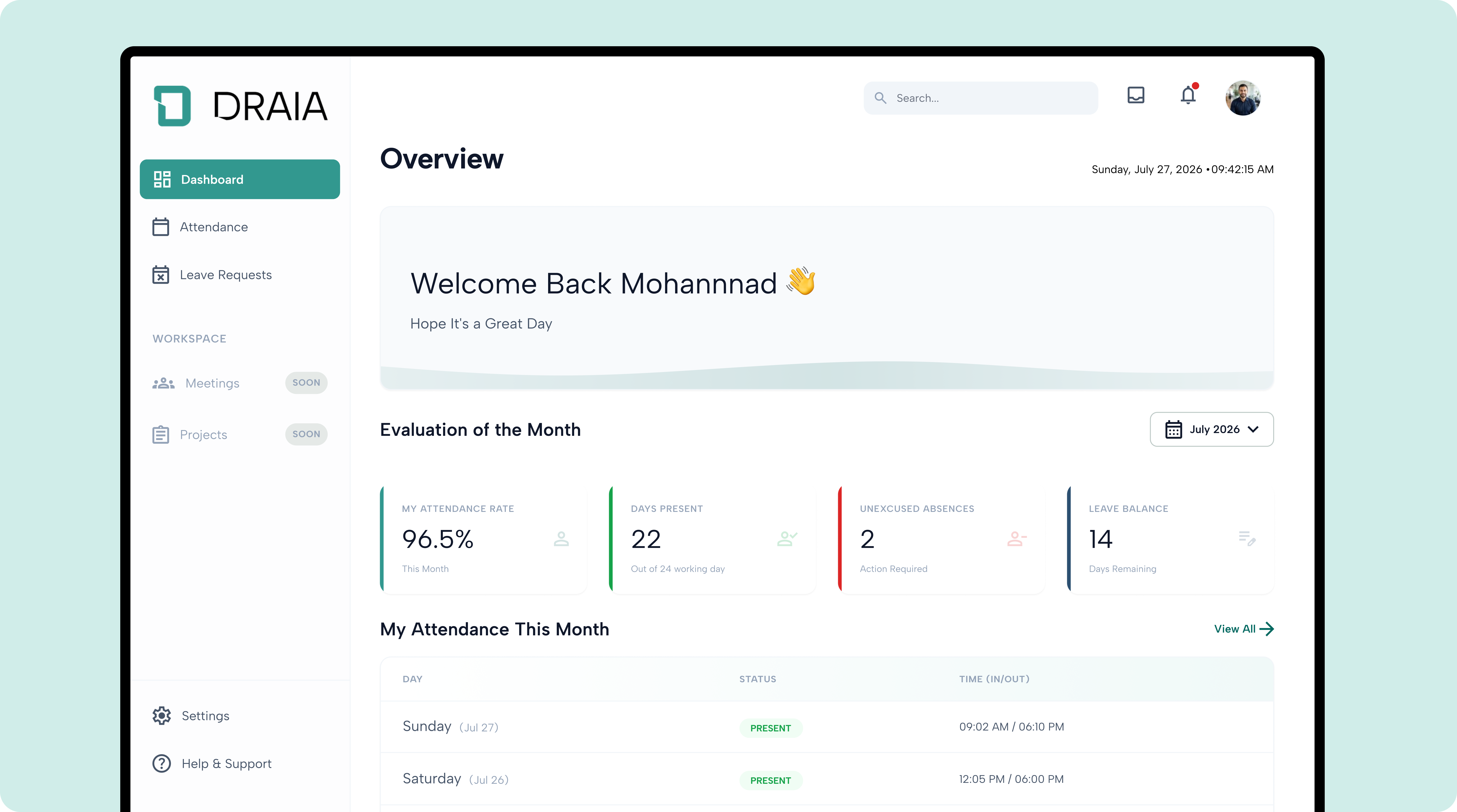
Task: Click the View All link
Action: [1244, 629]
